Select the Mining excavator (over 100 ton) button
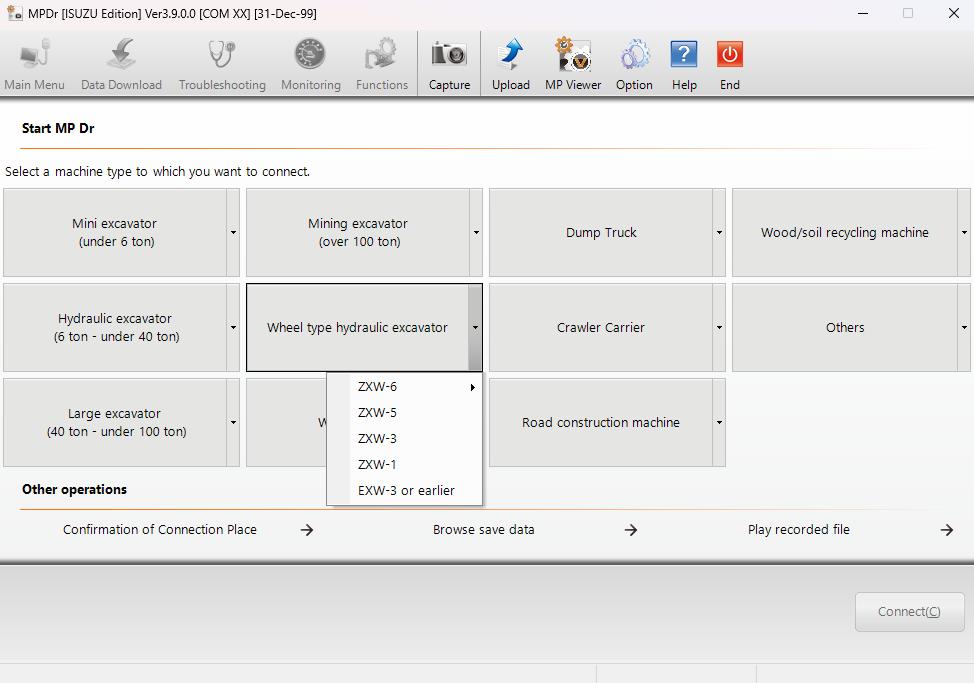This screenshot has width=974, height=683. 358,232
